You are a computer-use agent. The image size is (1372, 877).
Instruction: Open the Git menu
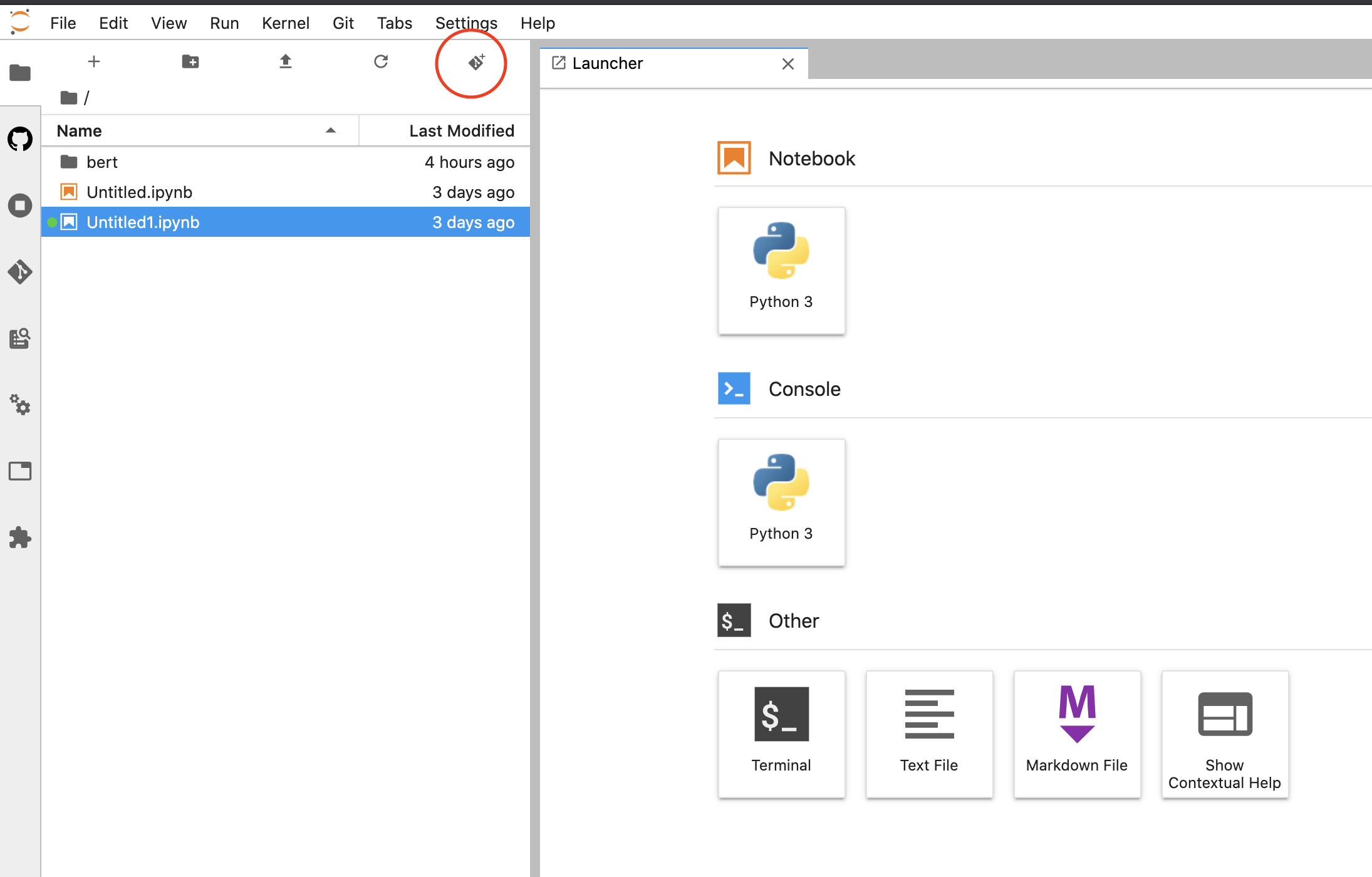click(343, 23)
